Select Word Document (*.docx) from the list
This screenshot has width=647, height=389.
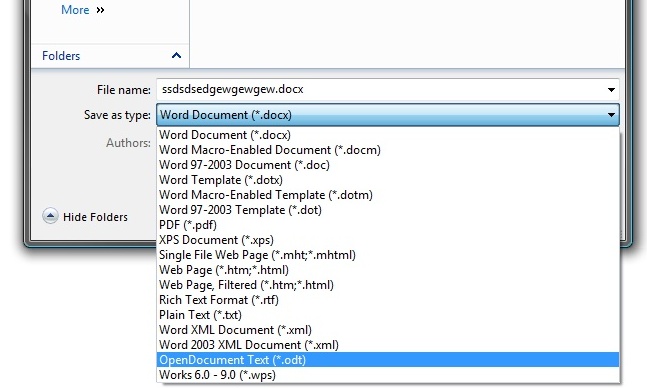click(388, 135)
